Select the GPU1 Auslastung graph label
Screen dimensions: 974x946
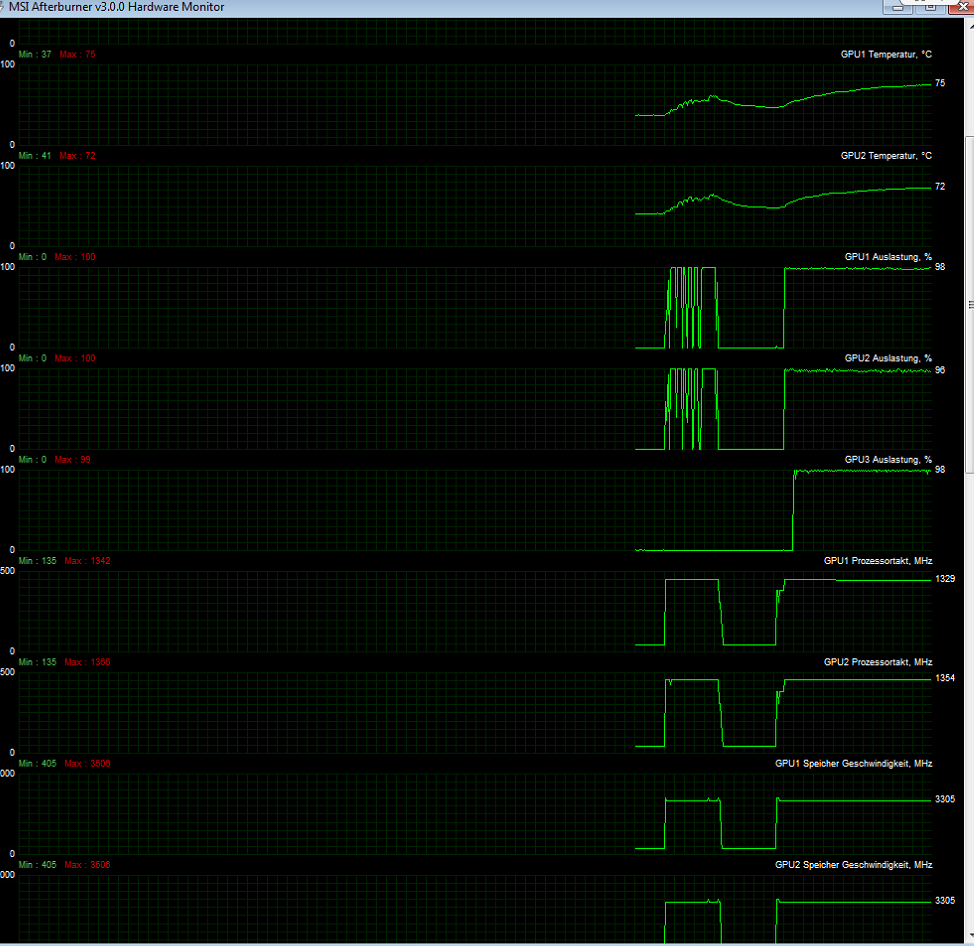pos(888,257)
